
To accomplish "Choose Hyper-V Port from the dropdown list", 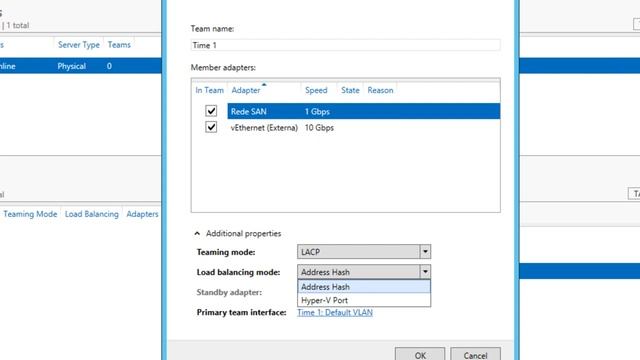I will (364, 300).
